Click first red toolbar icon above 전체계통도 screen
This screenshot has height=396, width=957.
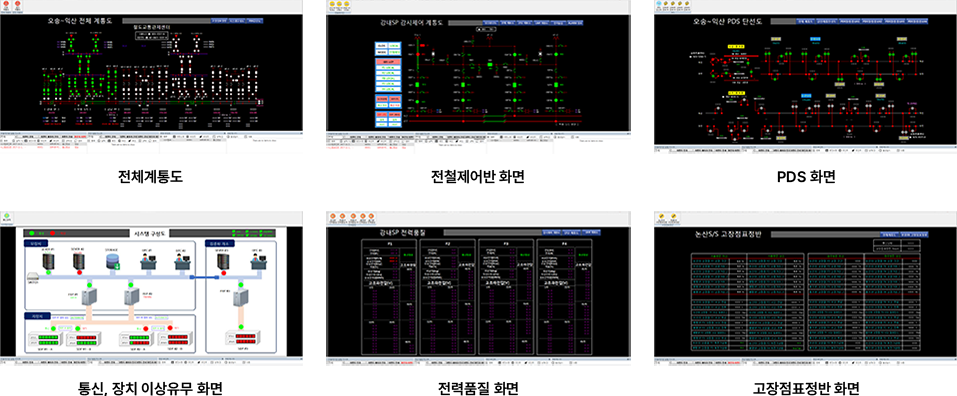(7, 5)
